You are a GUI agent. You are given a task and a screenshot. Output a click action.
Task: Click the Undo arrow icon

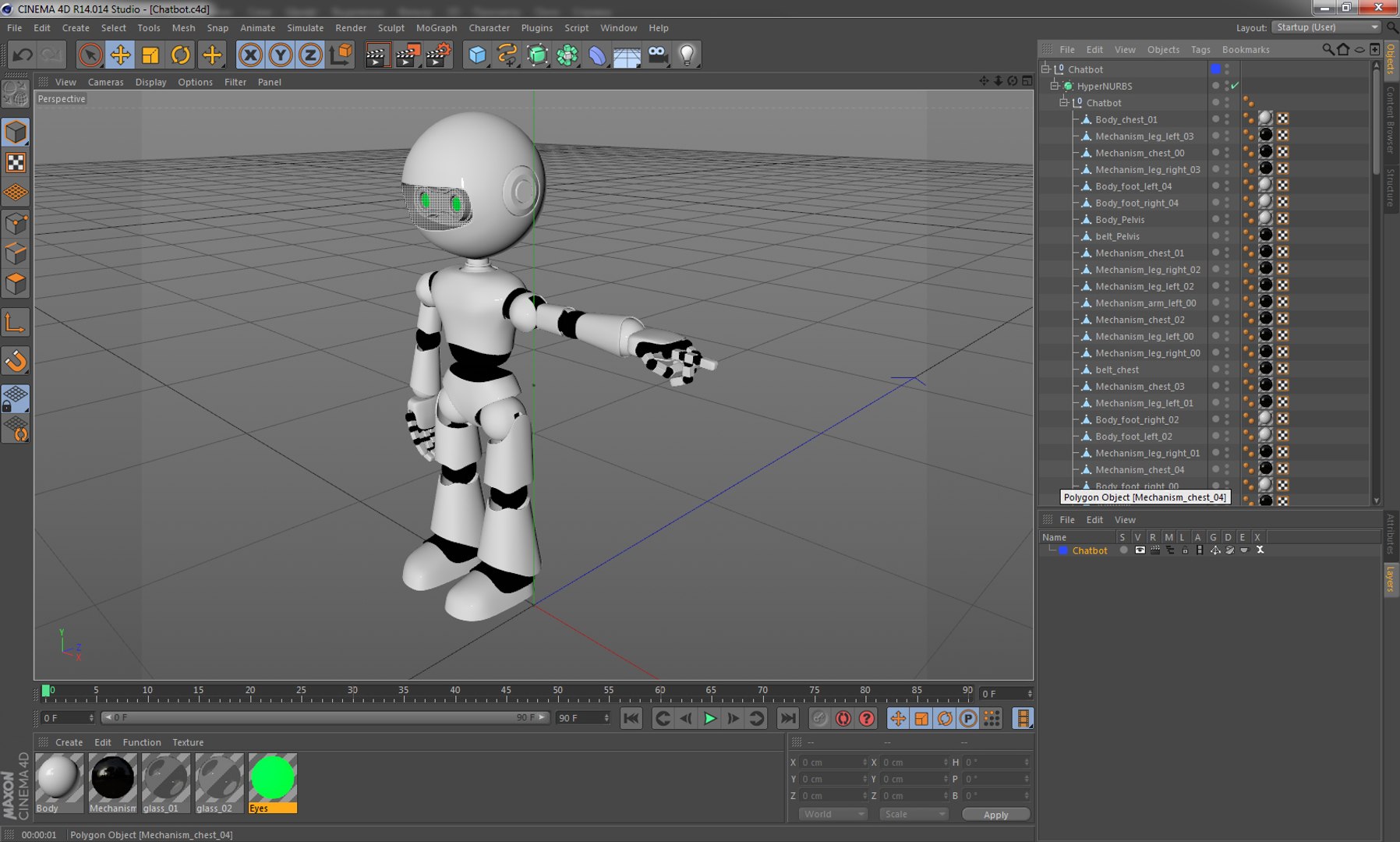pyautogui.click(x=23, y=55)
